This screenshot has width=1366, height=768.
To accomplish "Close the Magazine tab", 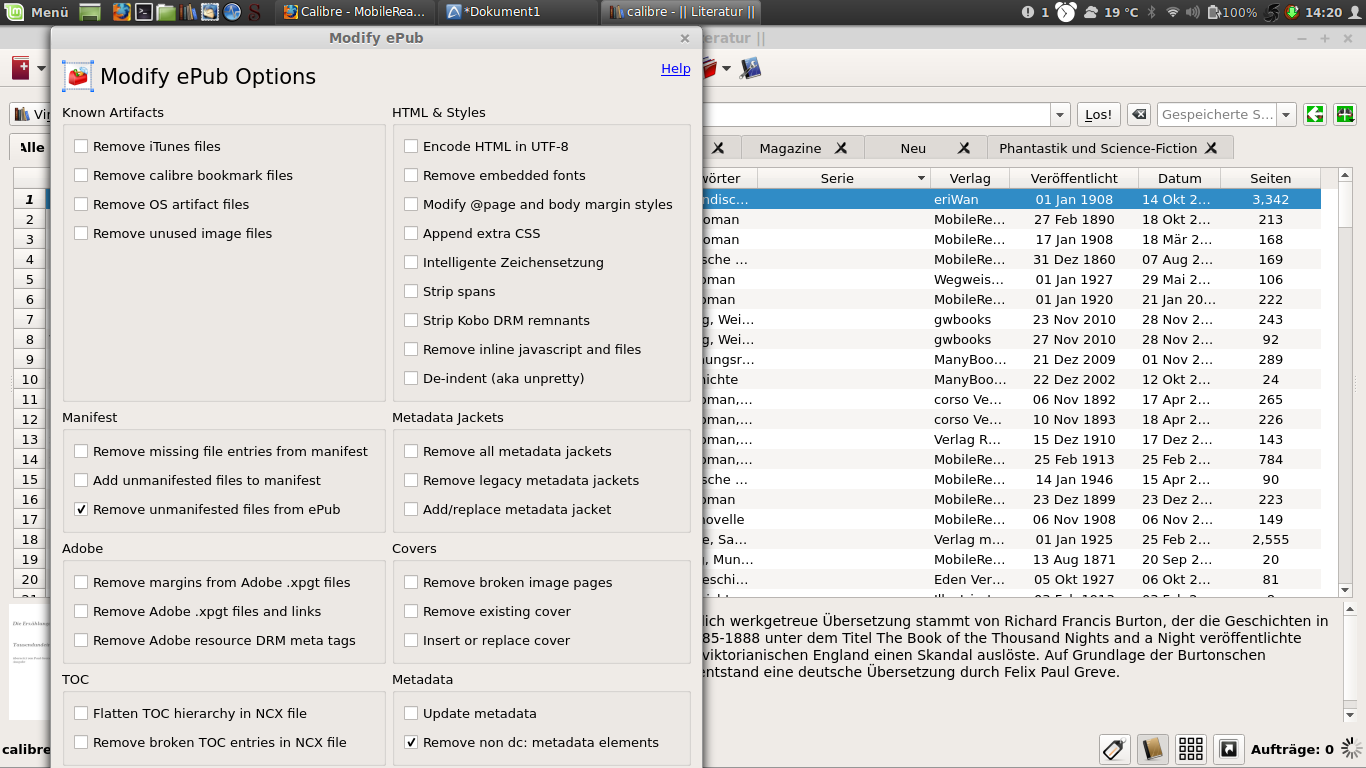I will pyautogui.click(x=841, y=148).
